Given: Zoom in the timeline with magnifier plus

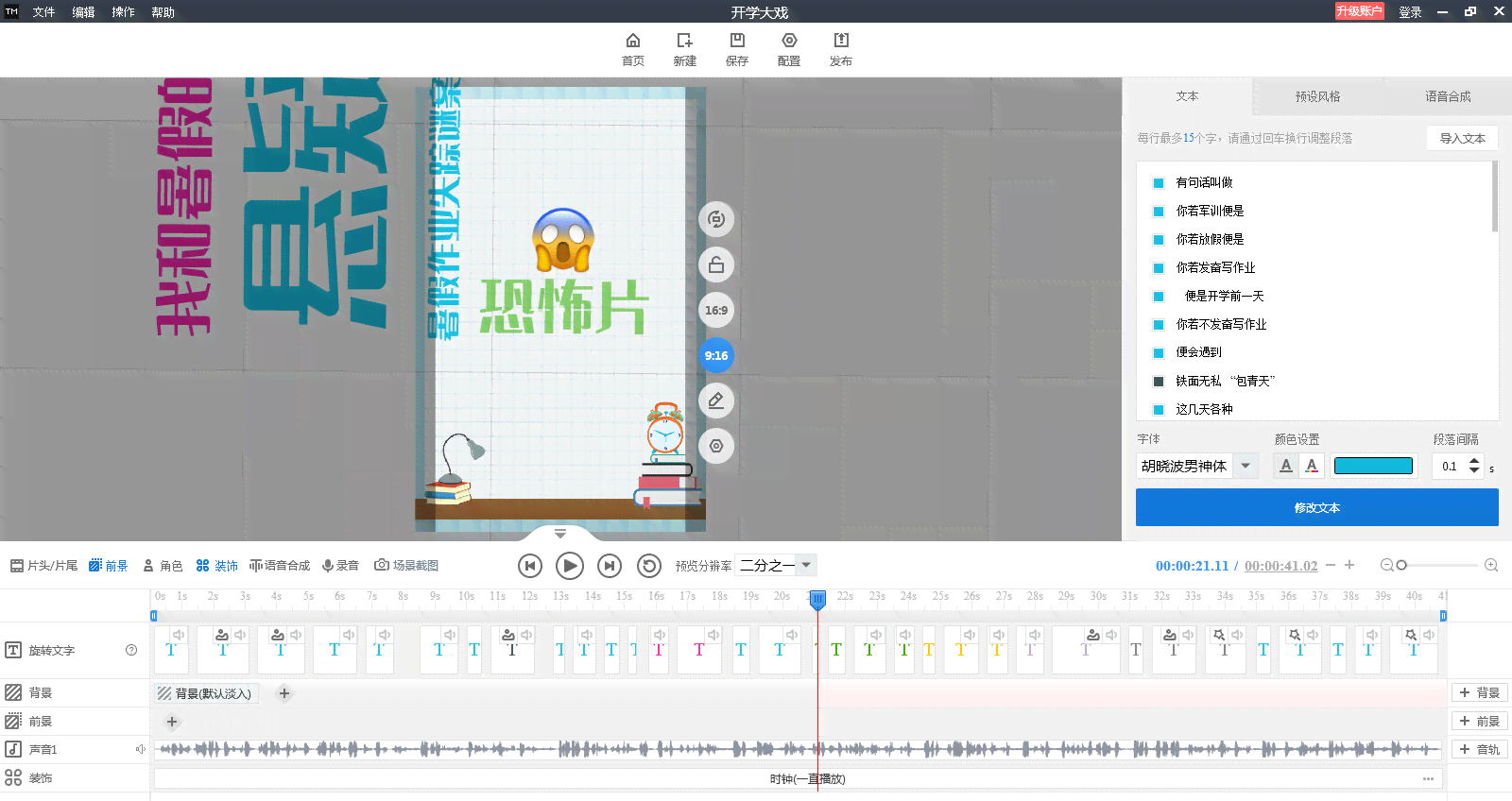Looking at the screenshot, I should pyautogui.click(x=1491, y=565).
